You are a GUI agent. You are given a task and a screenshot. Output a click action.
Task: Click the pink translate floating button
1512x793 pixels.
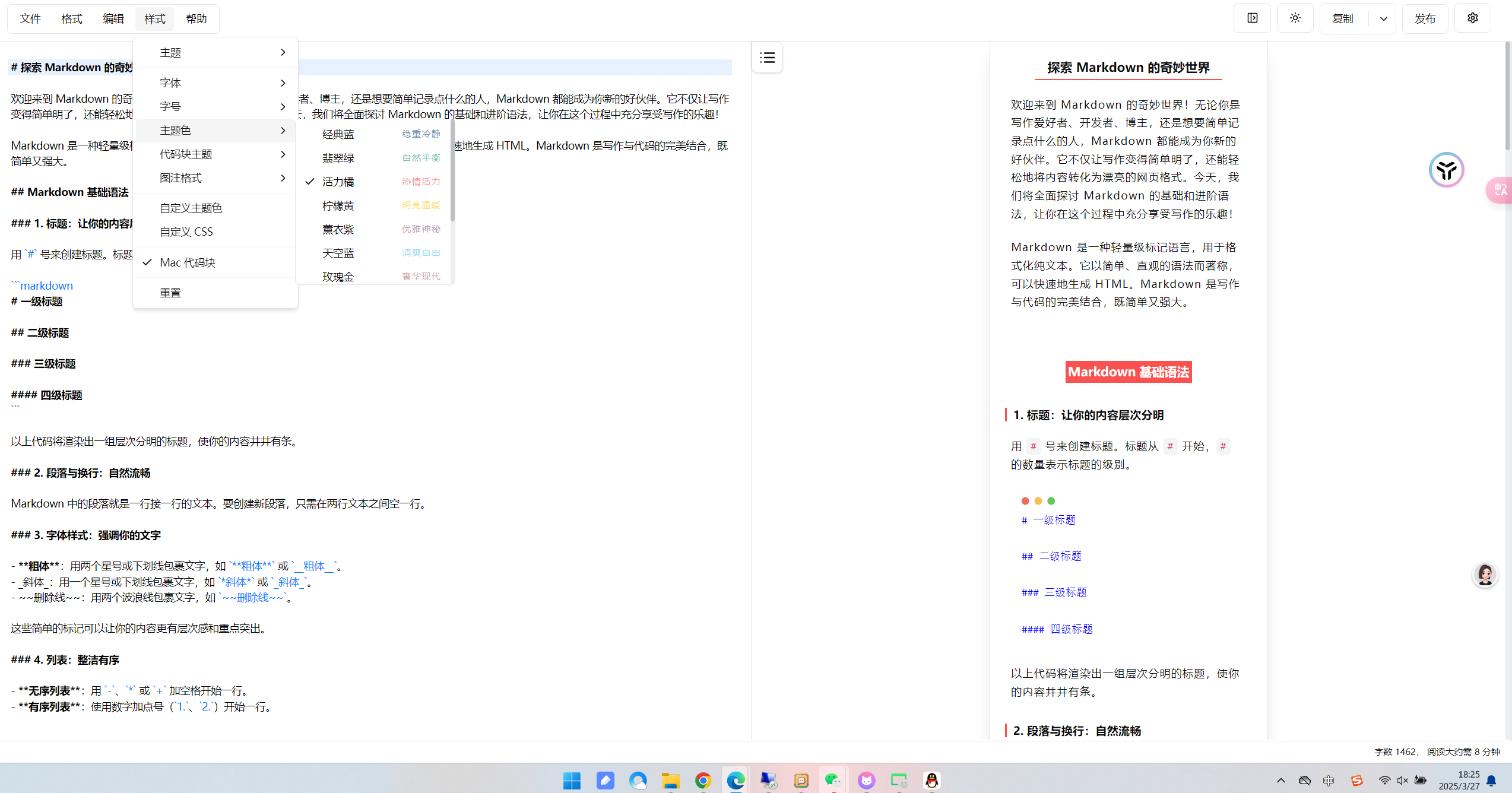(1500, 190)
